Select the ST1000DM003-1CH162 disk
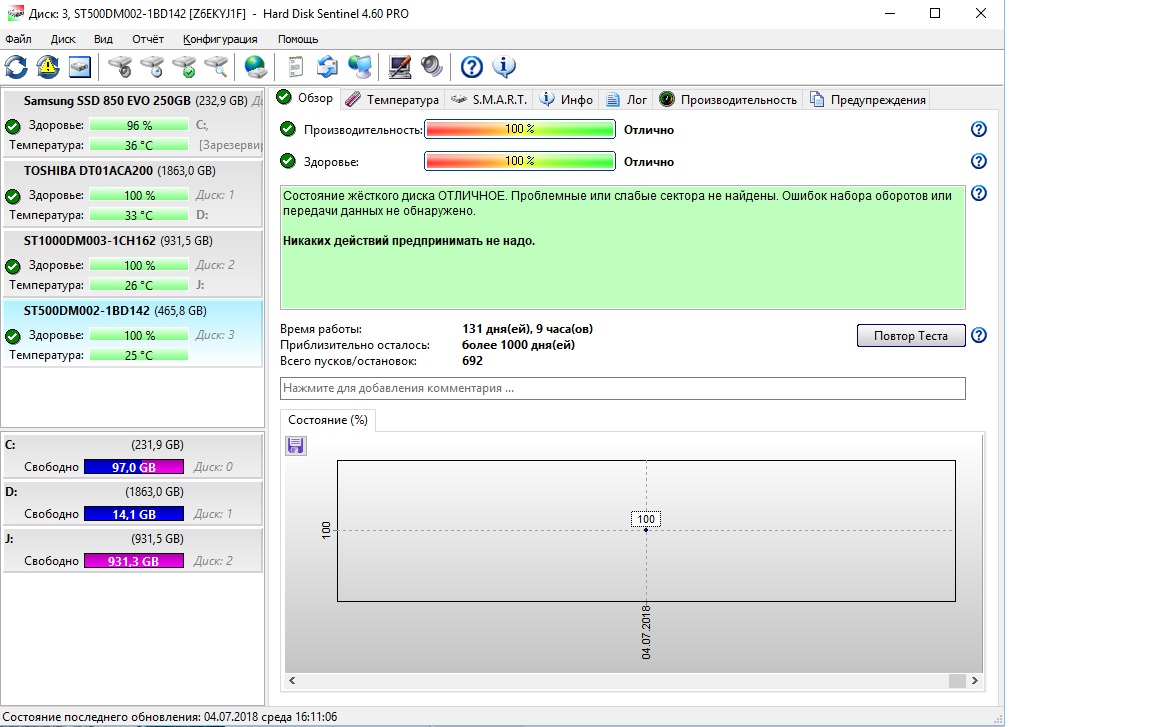This screenshot has height=727, width=1152. point(132,262)
